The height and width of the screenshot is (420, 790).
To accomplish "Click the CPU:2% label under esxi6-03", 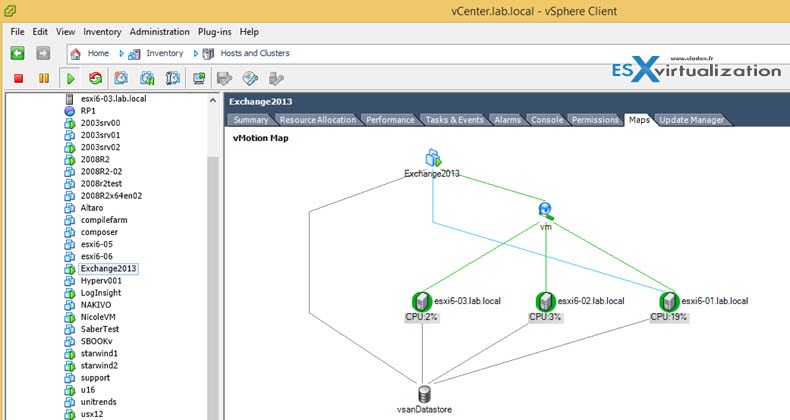I will pos(422,317).
